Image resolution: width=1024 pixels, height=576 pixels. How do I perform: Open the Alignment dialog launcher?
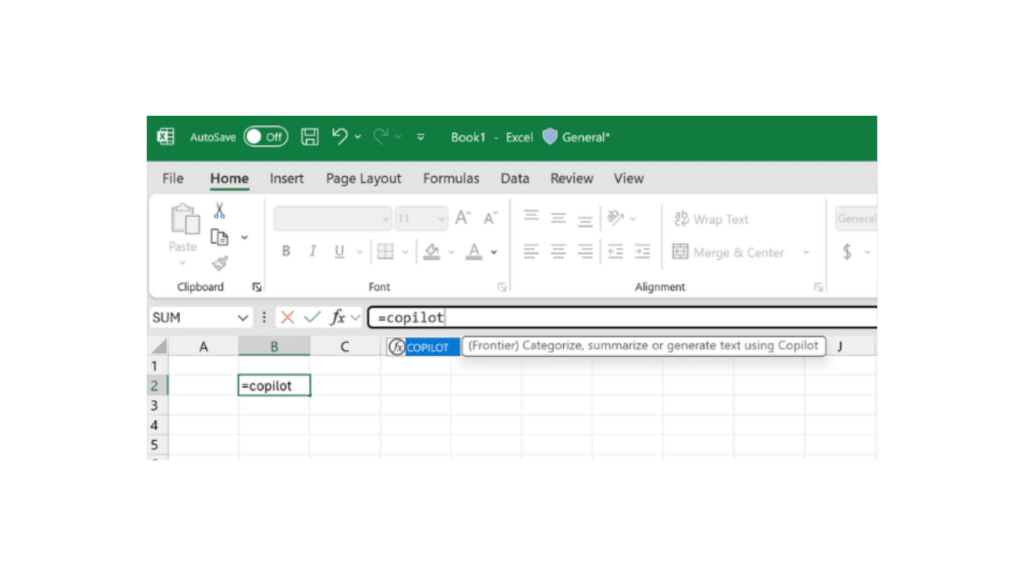click(x=818, y=287)
